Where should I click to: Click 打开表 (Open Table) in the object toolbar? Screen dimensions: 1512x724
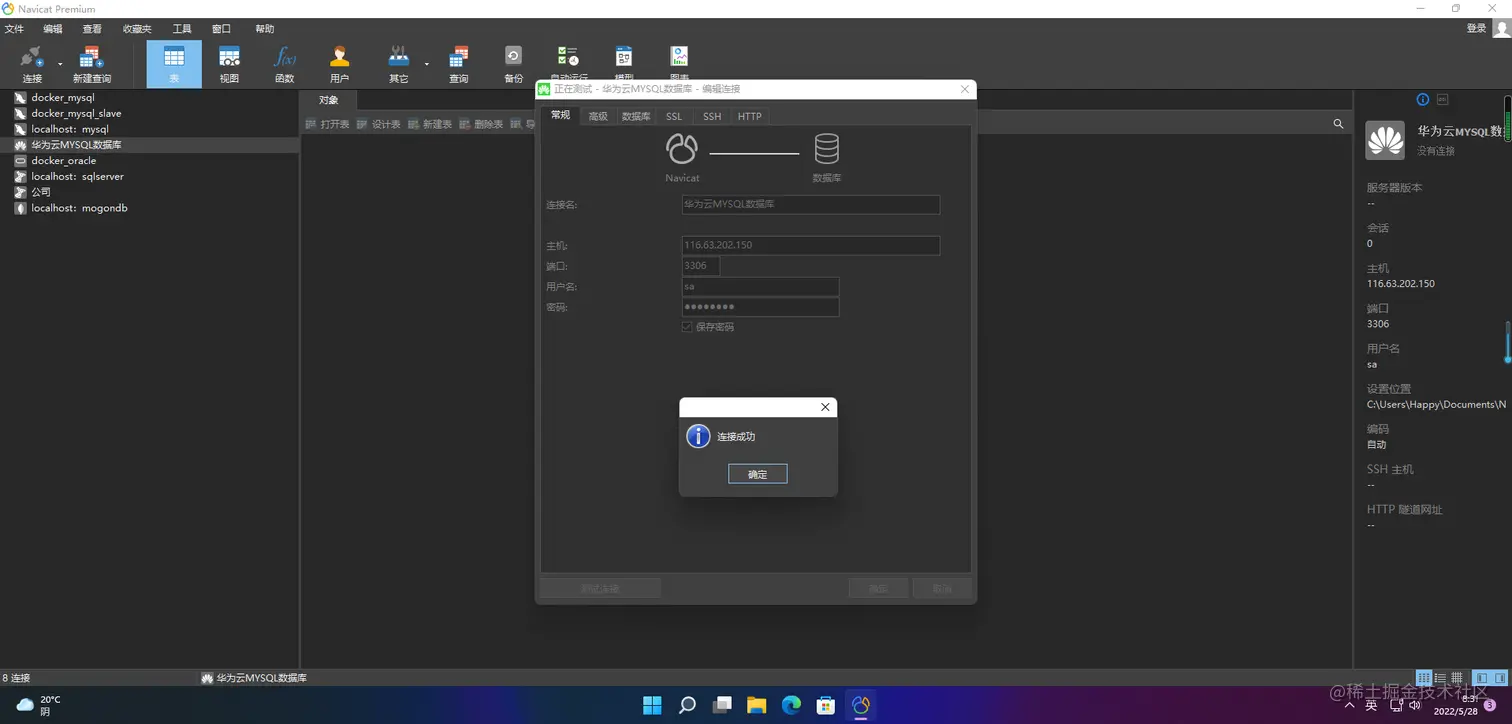coord(328,124)
